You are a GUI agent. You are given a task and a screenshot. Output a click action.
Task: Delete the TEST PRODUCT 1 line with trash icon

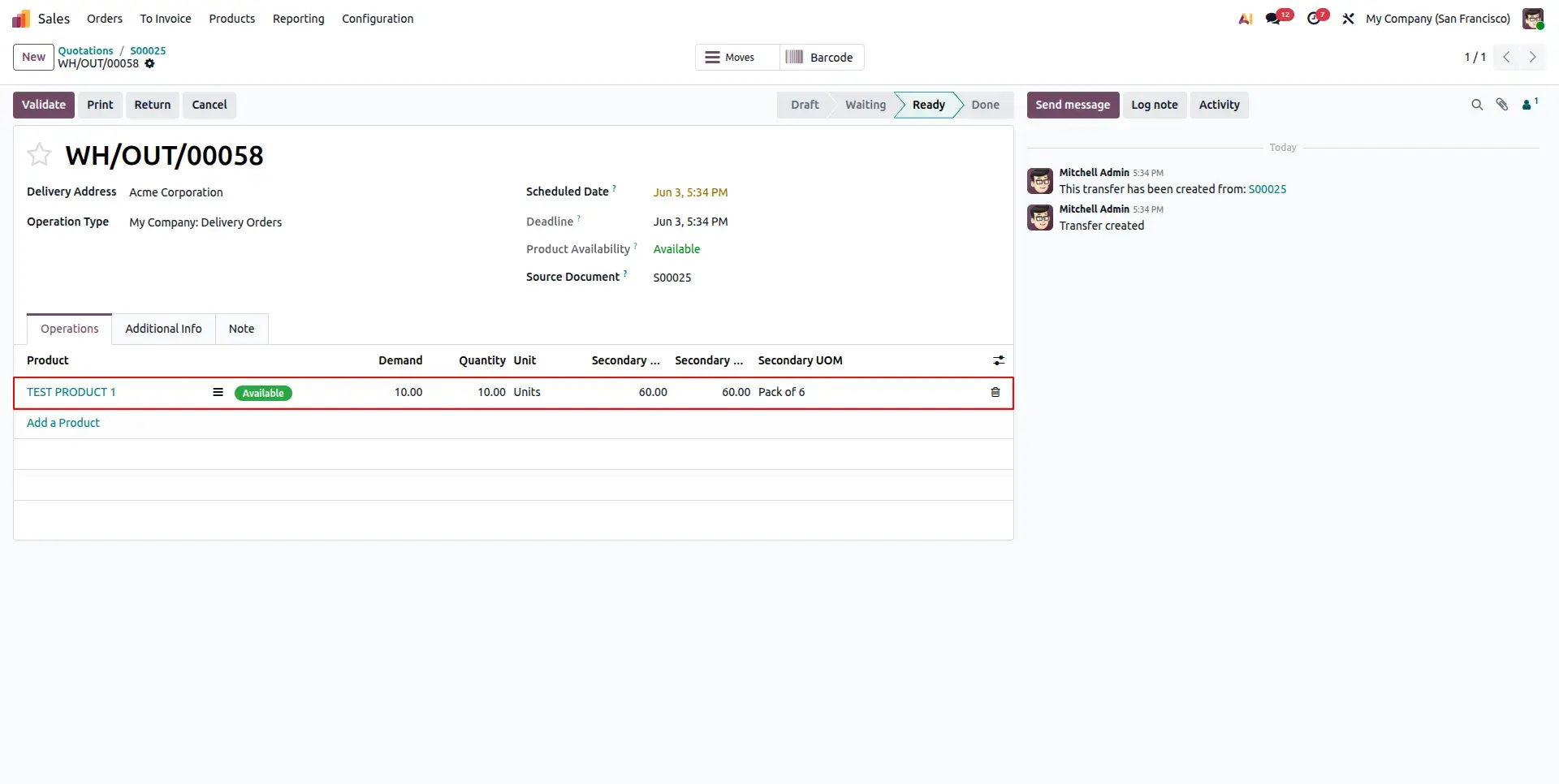(x=995, y=392)
